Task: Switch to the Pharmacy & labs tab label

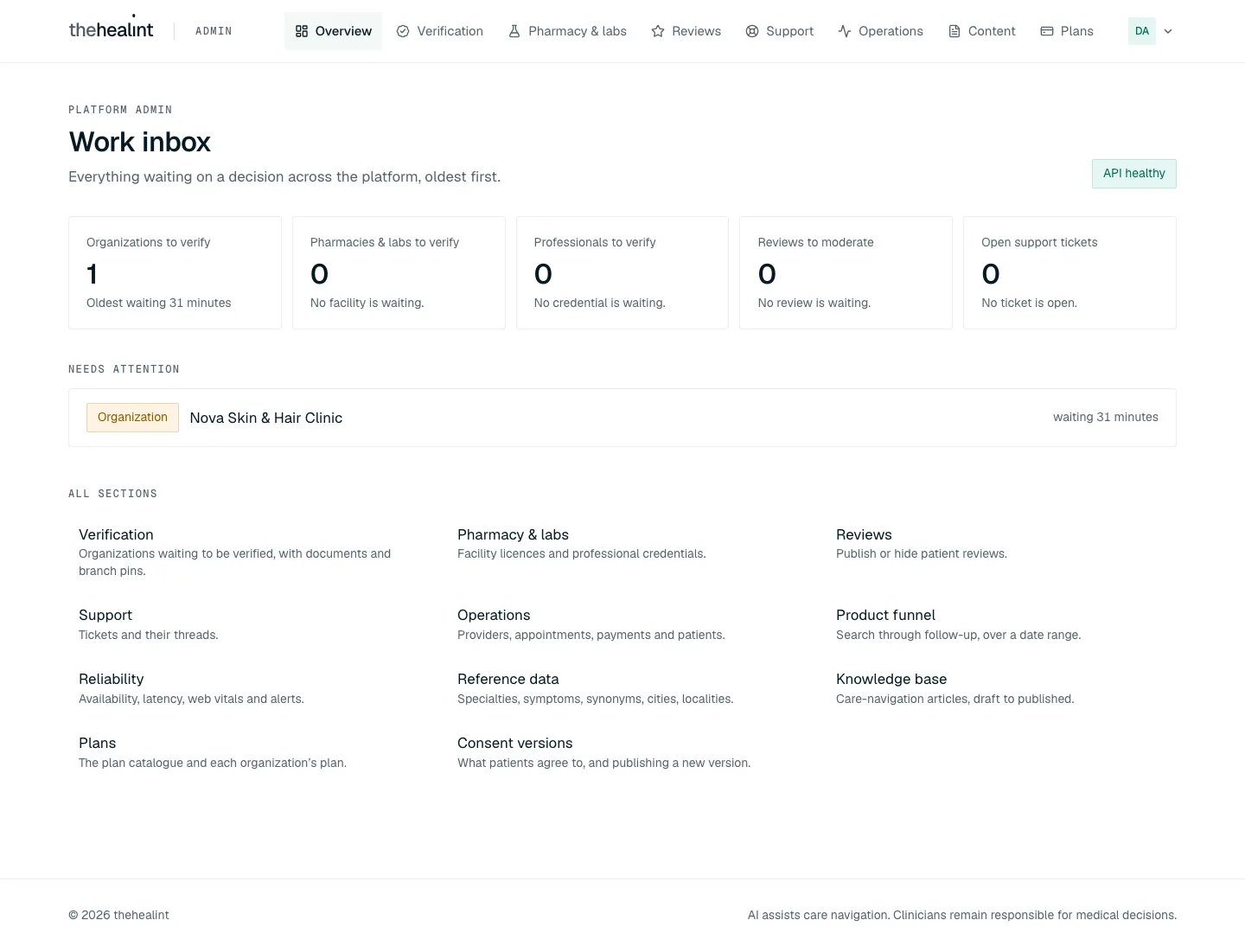Action: pos(578,31)
